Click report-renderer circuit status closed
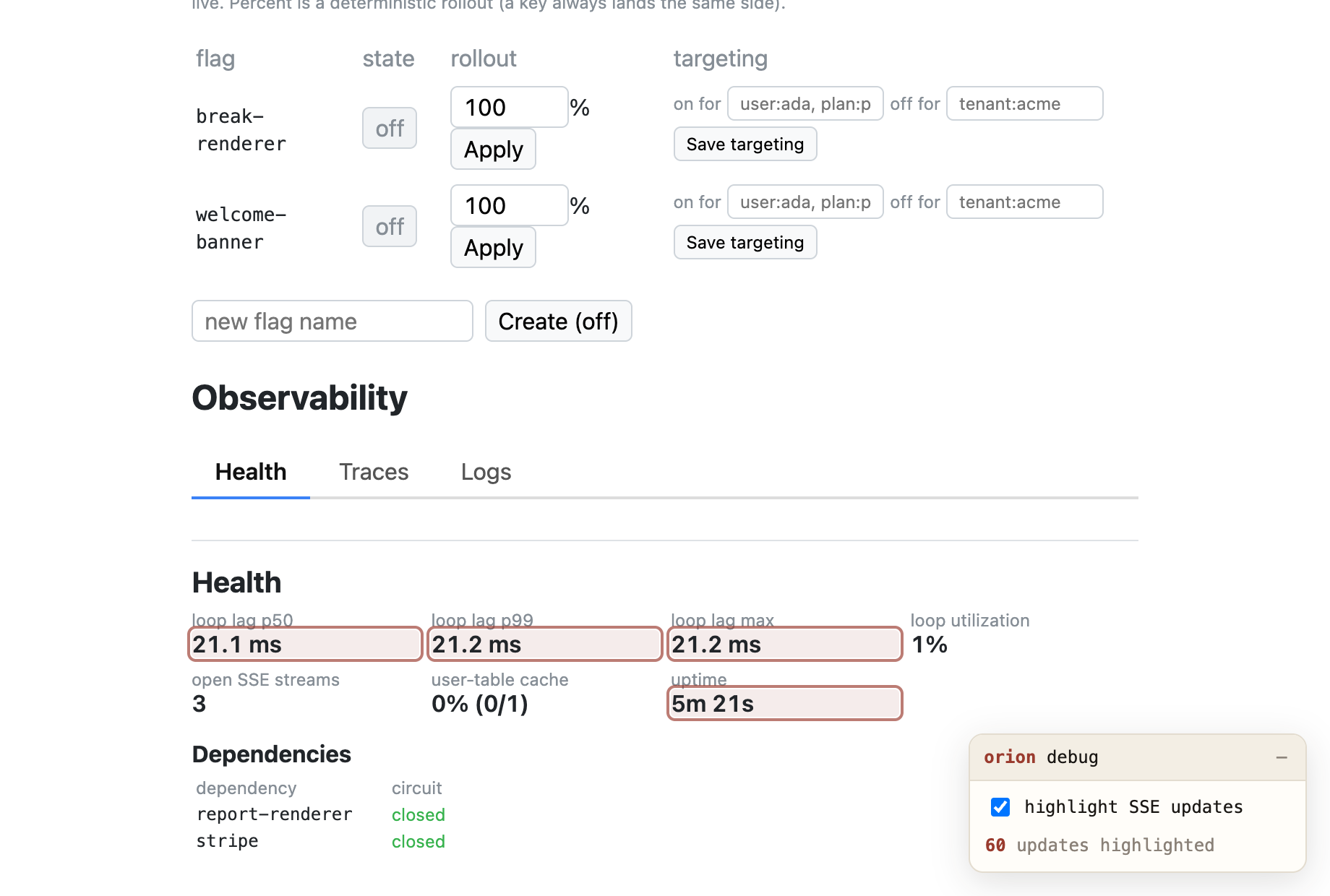This screenshot has width=1330, height=896. (x=419, y=814)
